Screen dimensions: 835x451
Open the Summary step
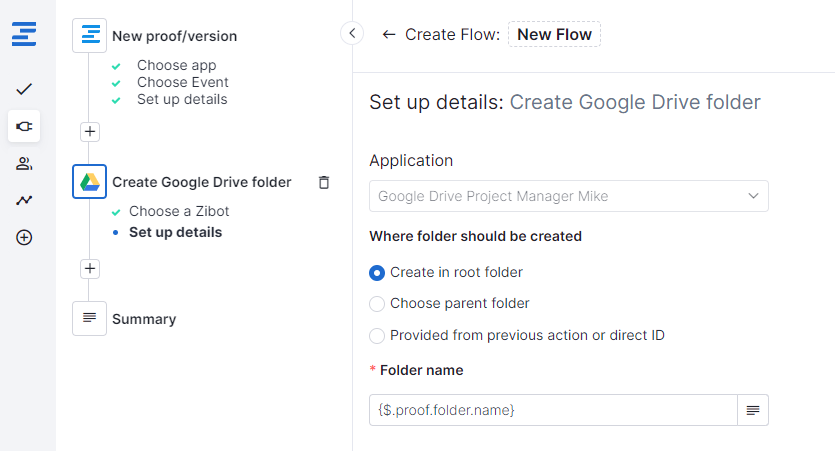point(143,319)
